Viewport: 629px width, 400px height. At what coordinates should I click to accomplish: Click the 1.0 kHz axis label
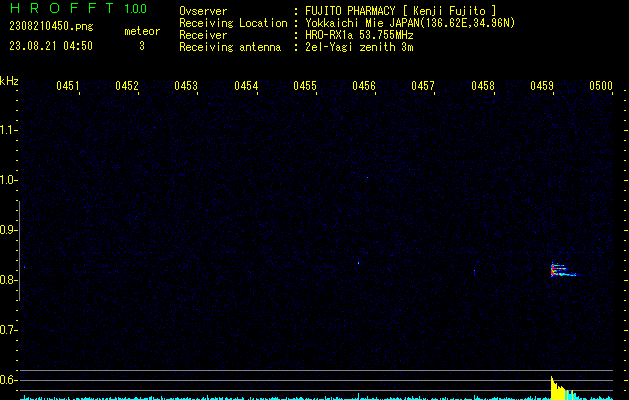(8, 180)
